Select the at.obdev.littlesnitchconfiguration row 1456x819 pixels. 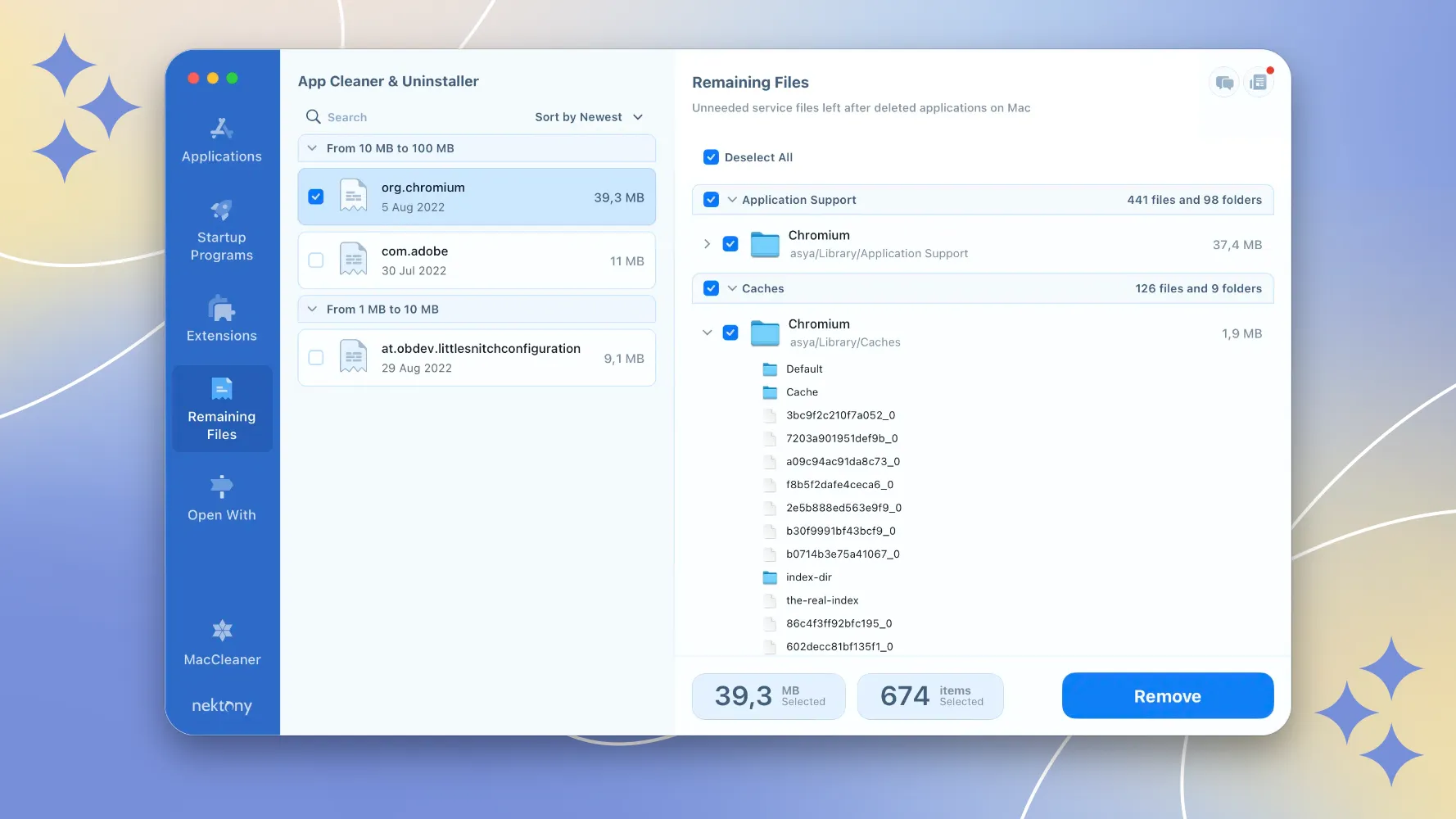tap(477, 358)
